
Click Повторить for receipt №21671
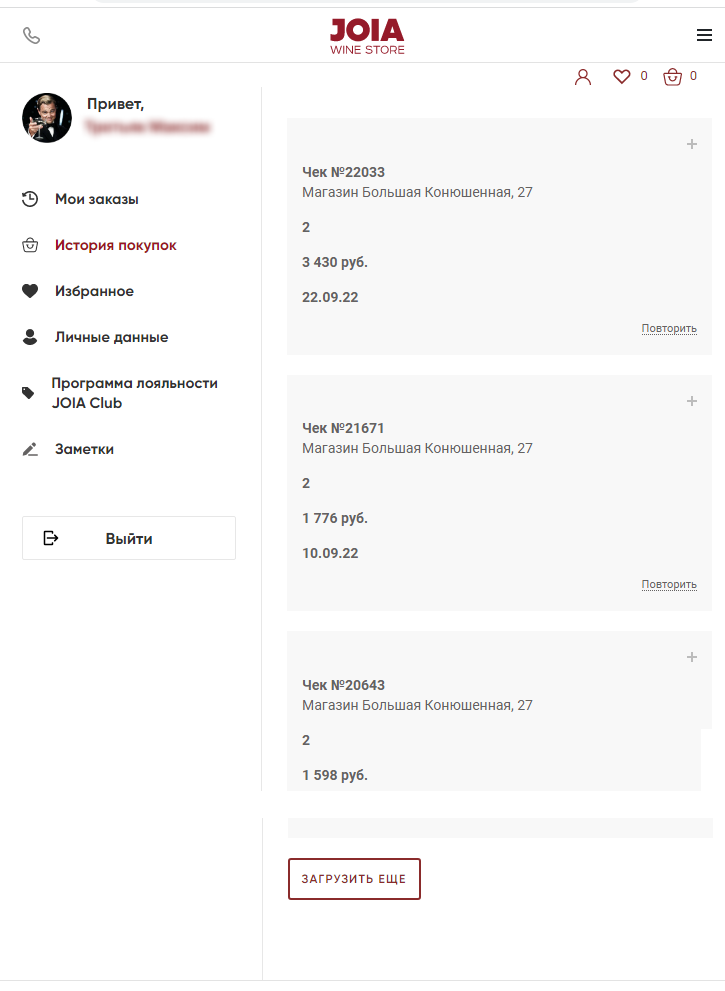(669, 585)
